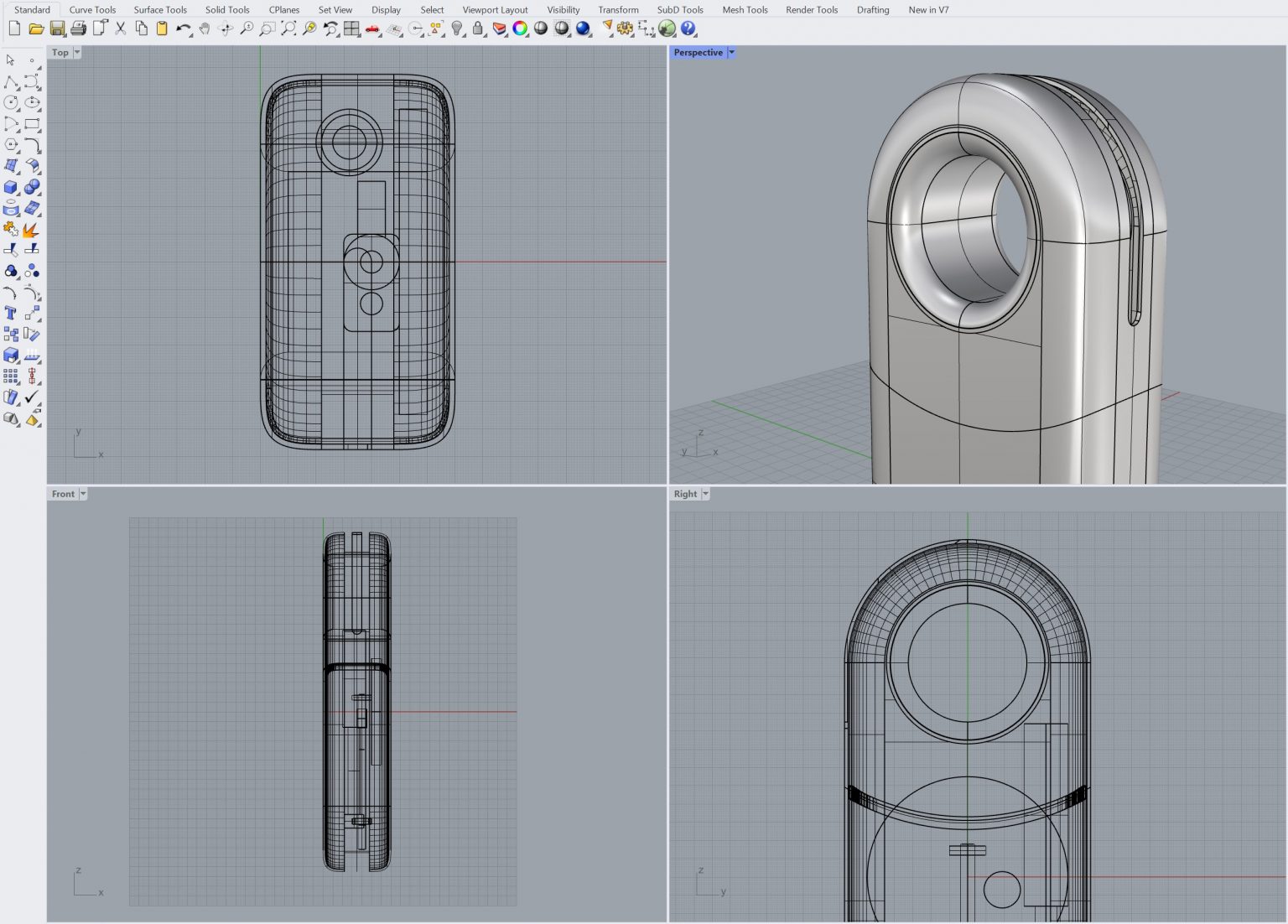
Task: Click the color wheel icon
Action: (520, 29)
